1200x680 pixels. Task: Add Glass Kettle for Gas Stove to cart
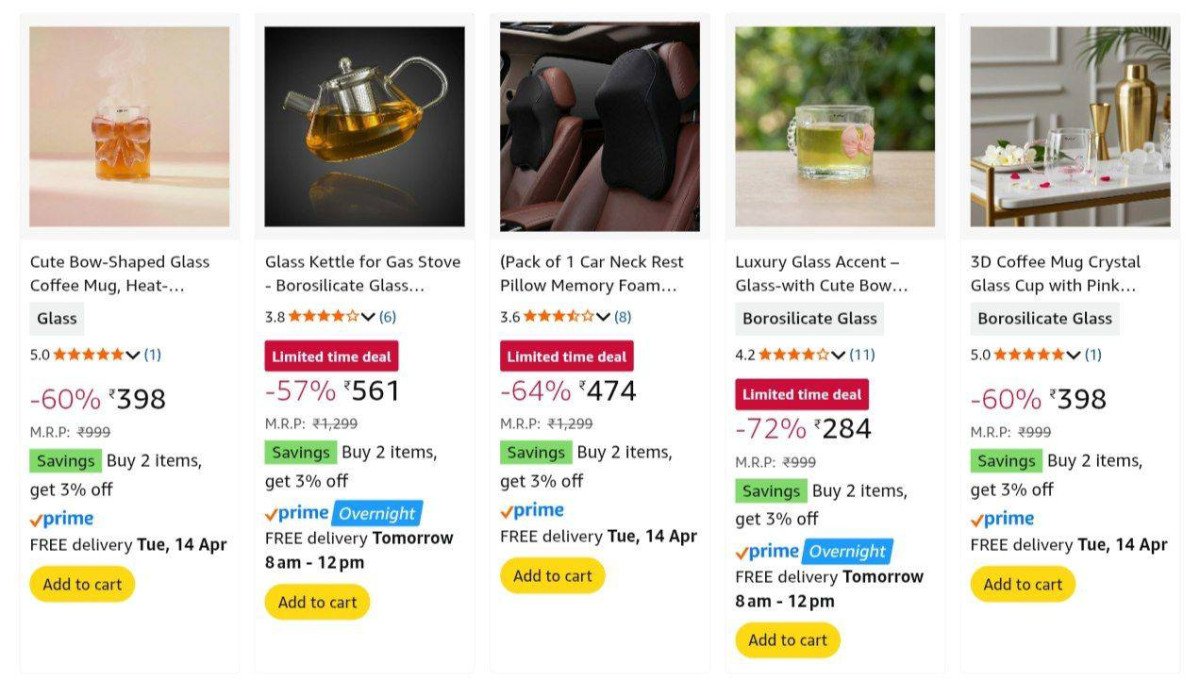(x=317, y=602)
